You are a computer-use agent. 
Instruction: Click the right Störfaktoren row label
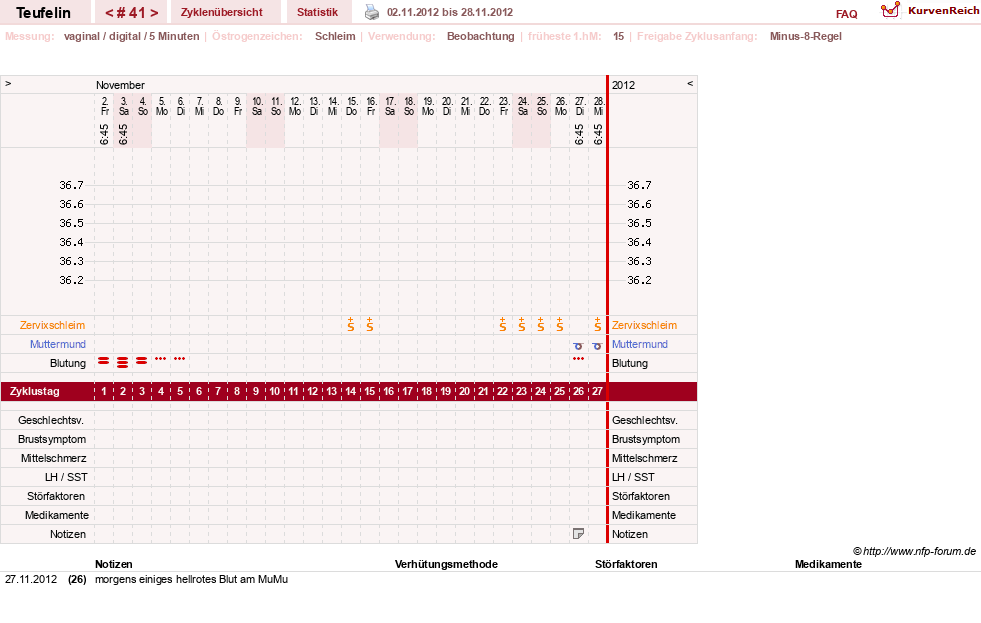[641, 496]
